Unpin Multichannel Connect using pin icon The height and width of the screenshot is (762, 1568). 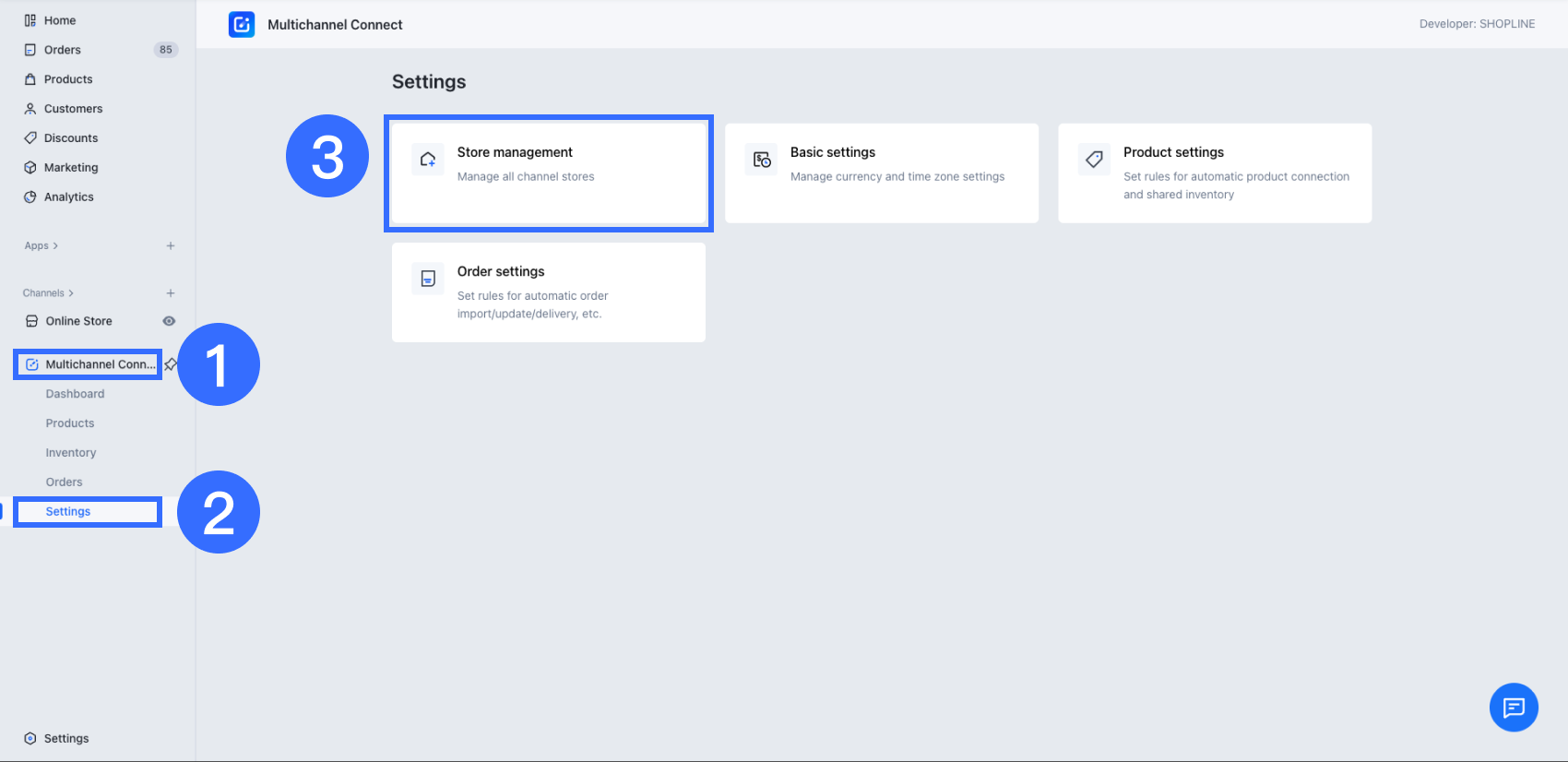[x=170, y=364]
